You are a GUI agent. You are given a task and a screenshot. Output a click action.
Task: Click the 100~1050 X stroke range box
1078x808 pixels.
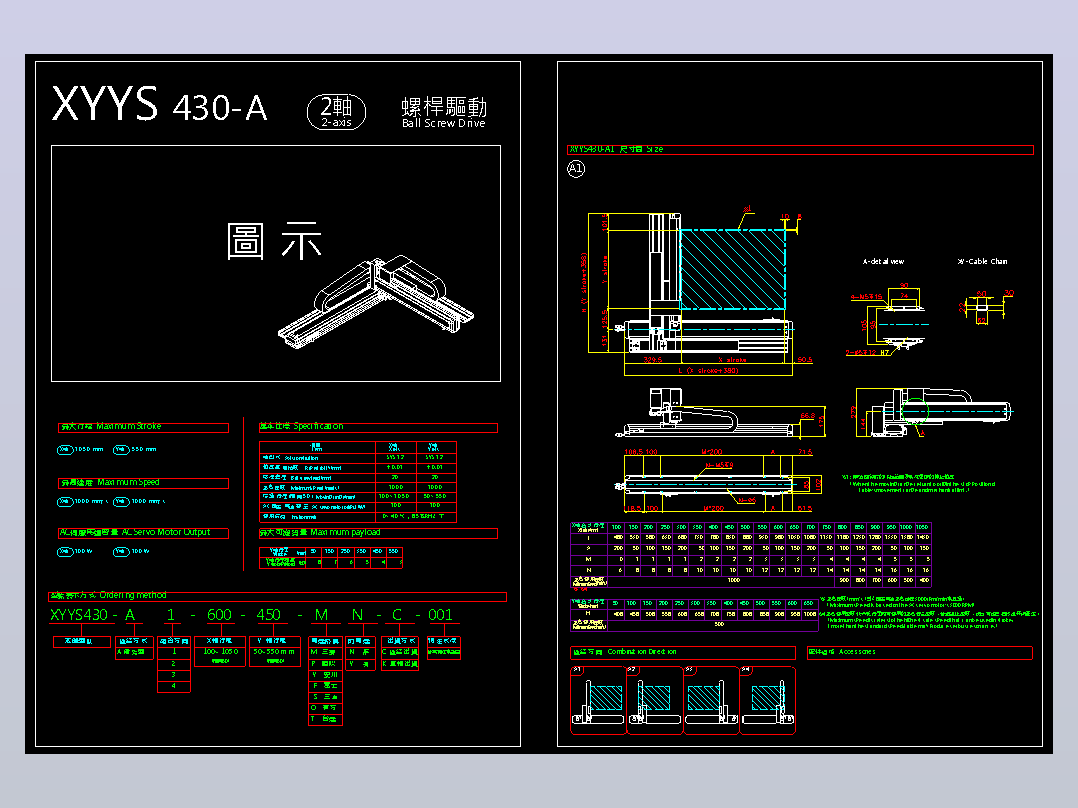(x=220, y=651)
